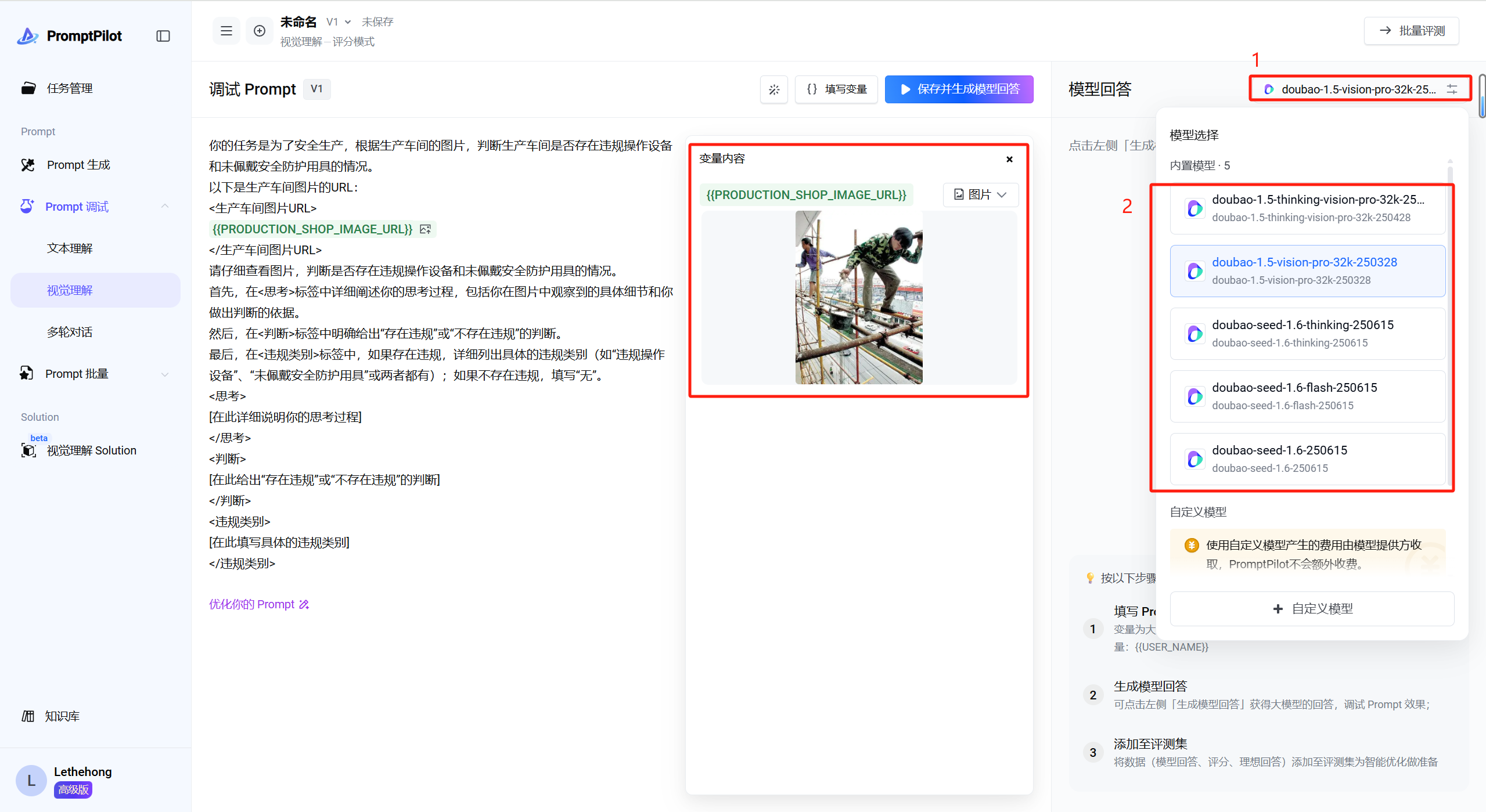
Task: Switch to 文本理解 sidebar item
Action: click(x=70, y=248)
